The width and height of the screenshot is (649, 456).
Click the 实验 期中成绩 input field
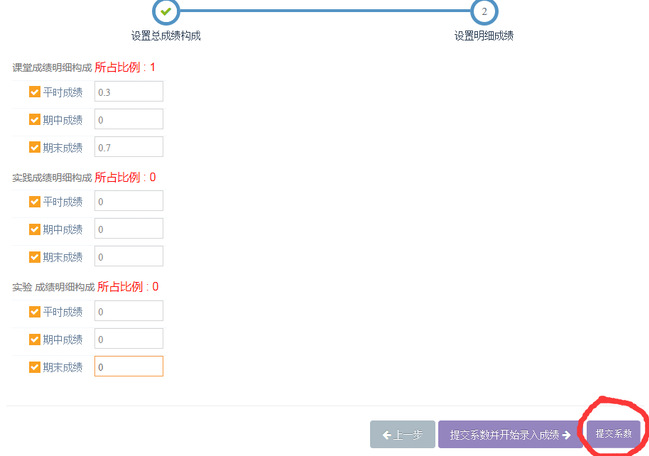point(128,339)
